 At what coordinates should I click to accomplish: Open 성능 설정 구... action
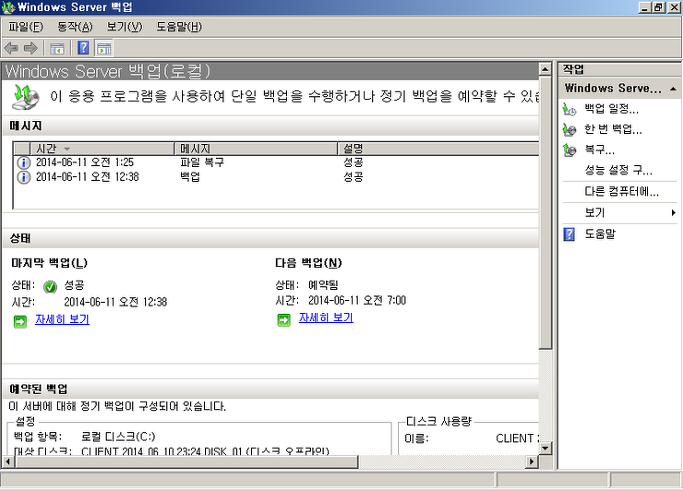[619, 170]
